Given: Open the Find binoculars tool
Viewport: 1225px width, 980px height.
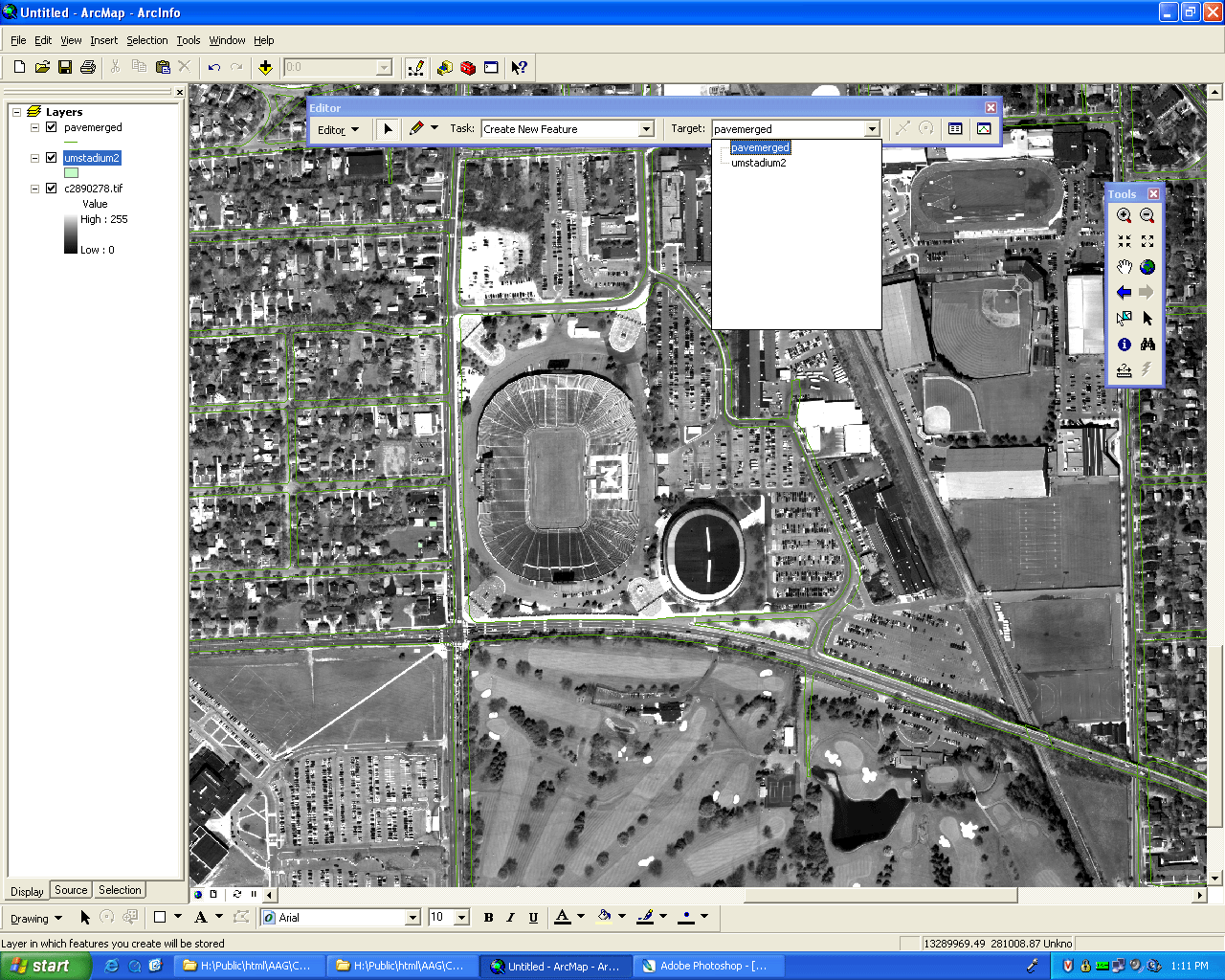Looking at the screenshot, I should tap(1147, 345).
